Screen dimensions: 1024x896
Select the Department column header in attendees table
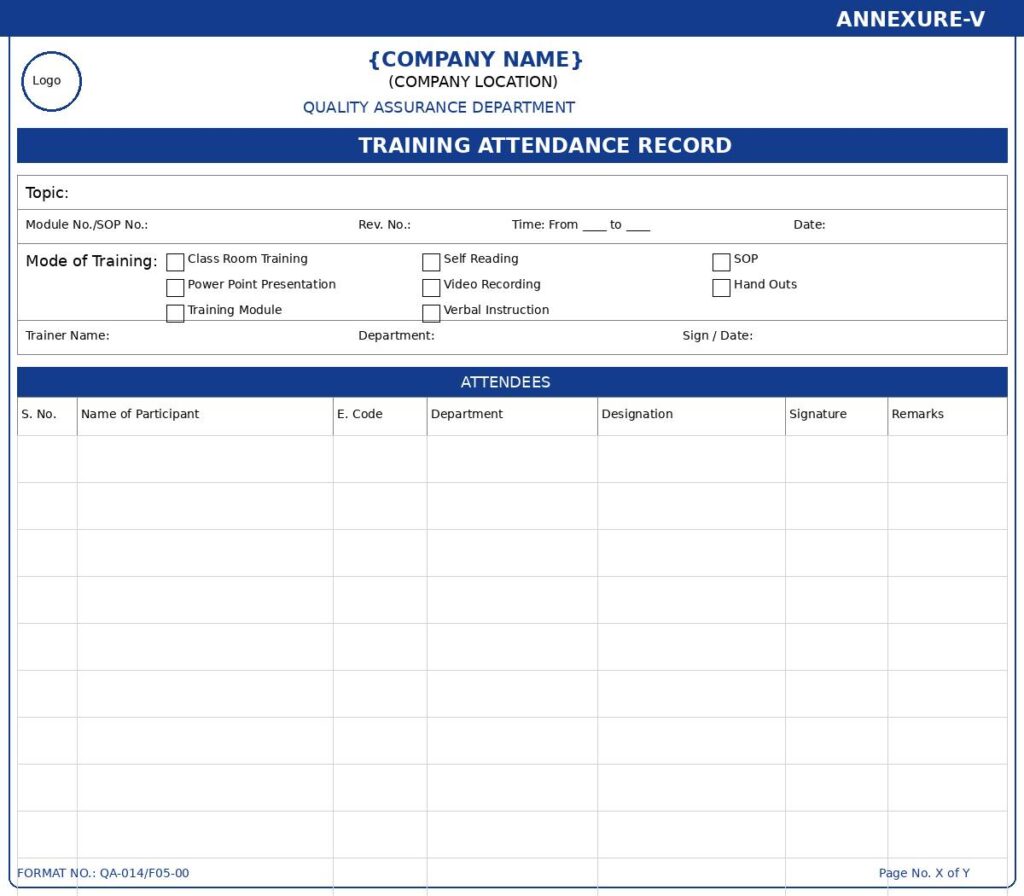click(x=512, y=416)
